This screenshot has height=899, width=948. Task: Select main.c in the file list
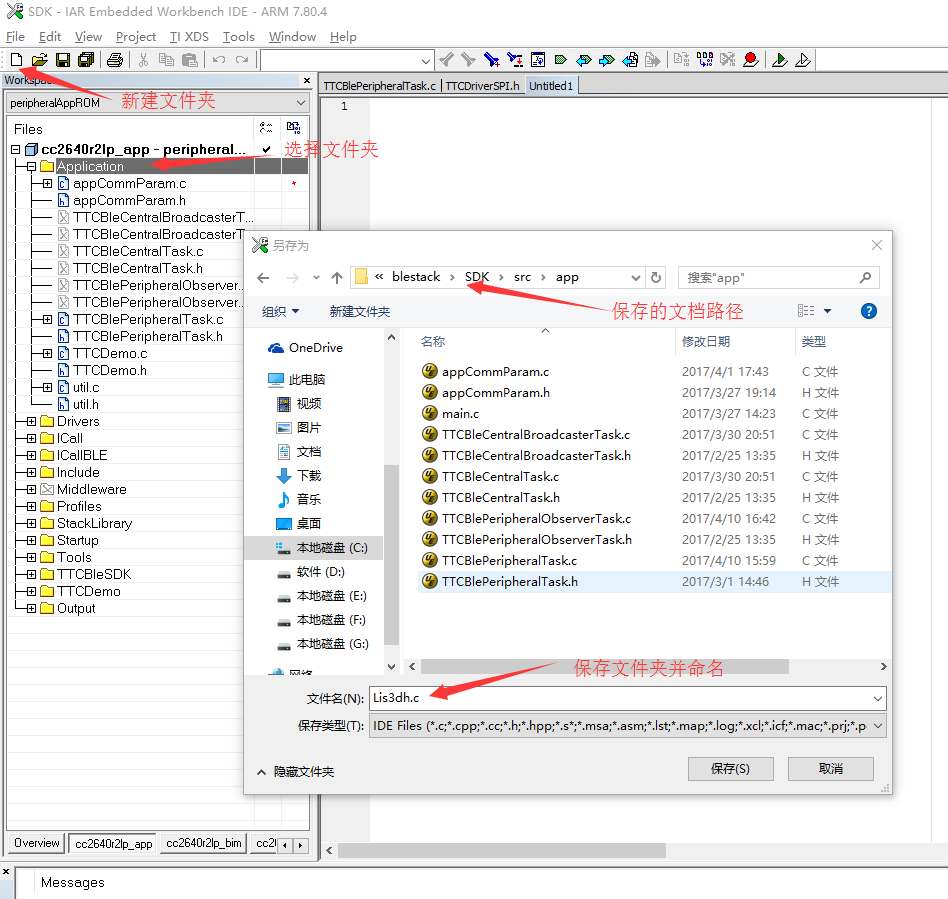[460, 414]
